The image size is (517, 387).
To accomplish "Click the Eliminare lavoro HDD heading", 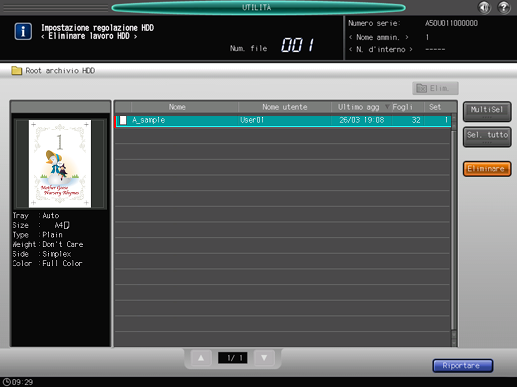I will tap(89, 36).
